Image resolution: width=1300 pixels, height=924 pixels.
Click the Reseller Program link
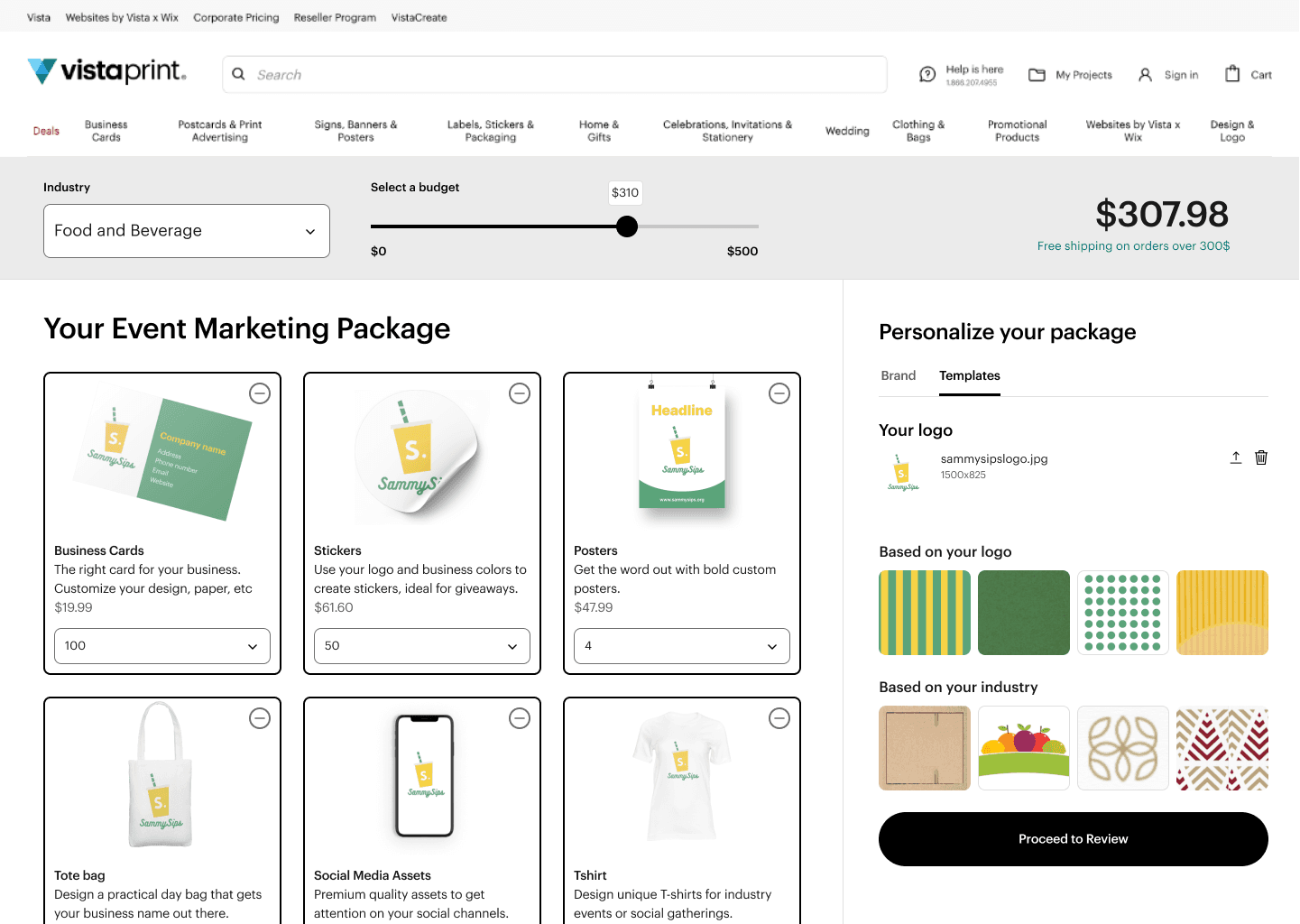pos(335,16)
